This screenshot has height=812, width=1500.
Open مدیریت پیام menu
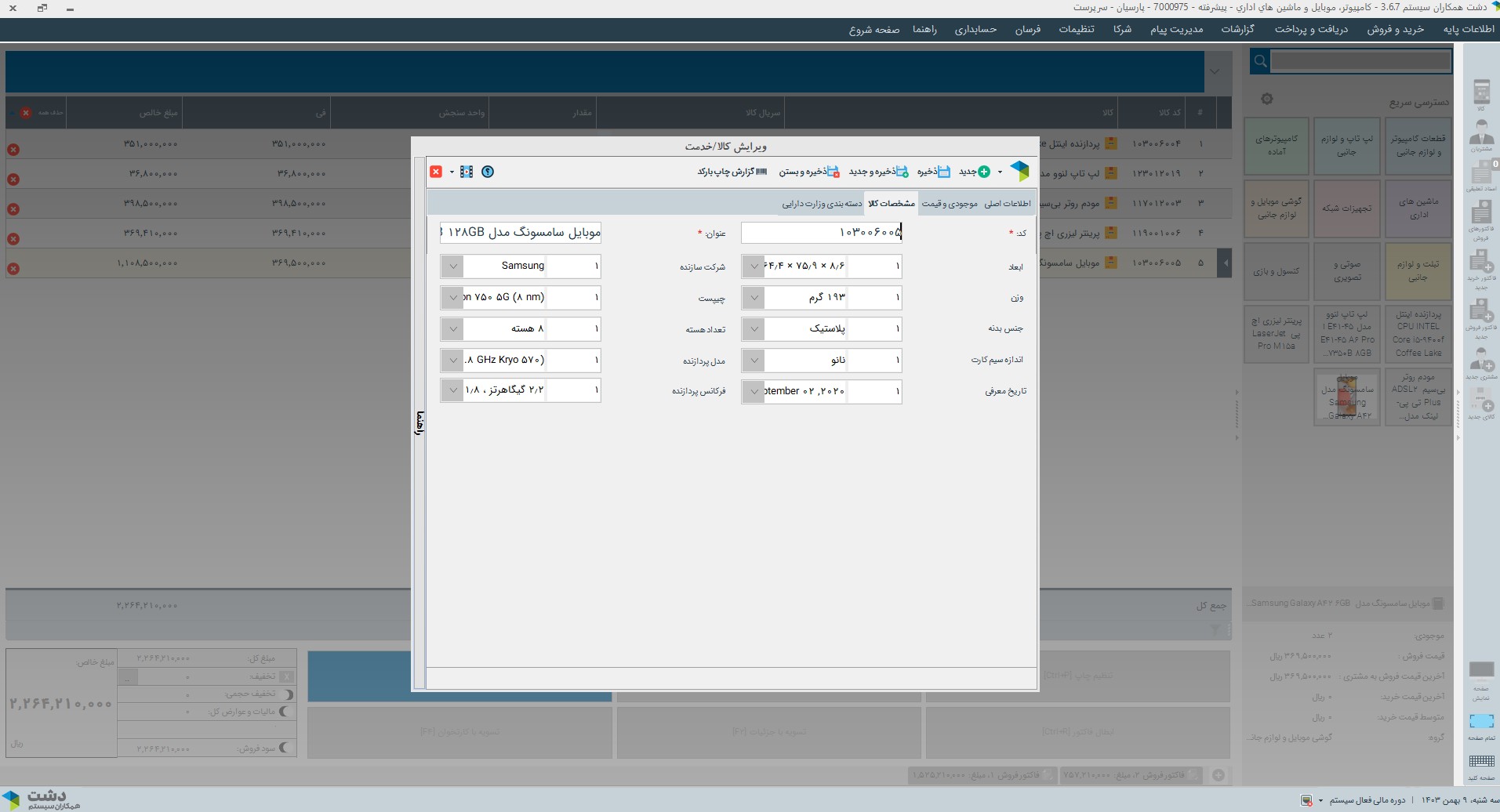click(1176, 29)
